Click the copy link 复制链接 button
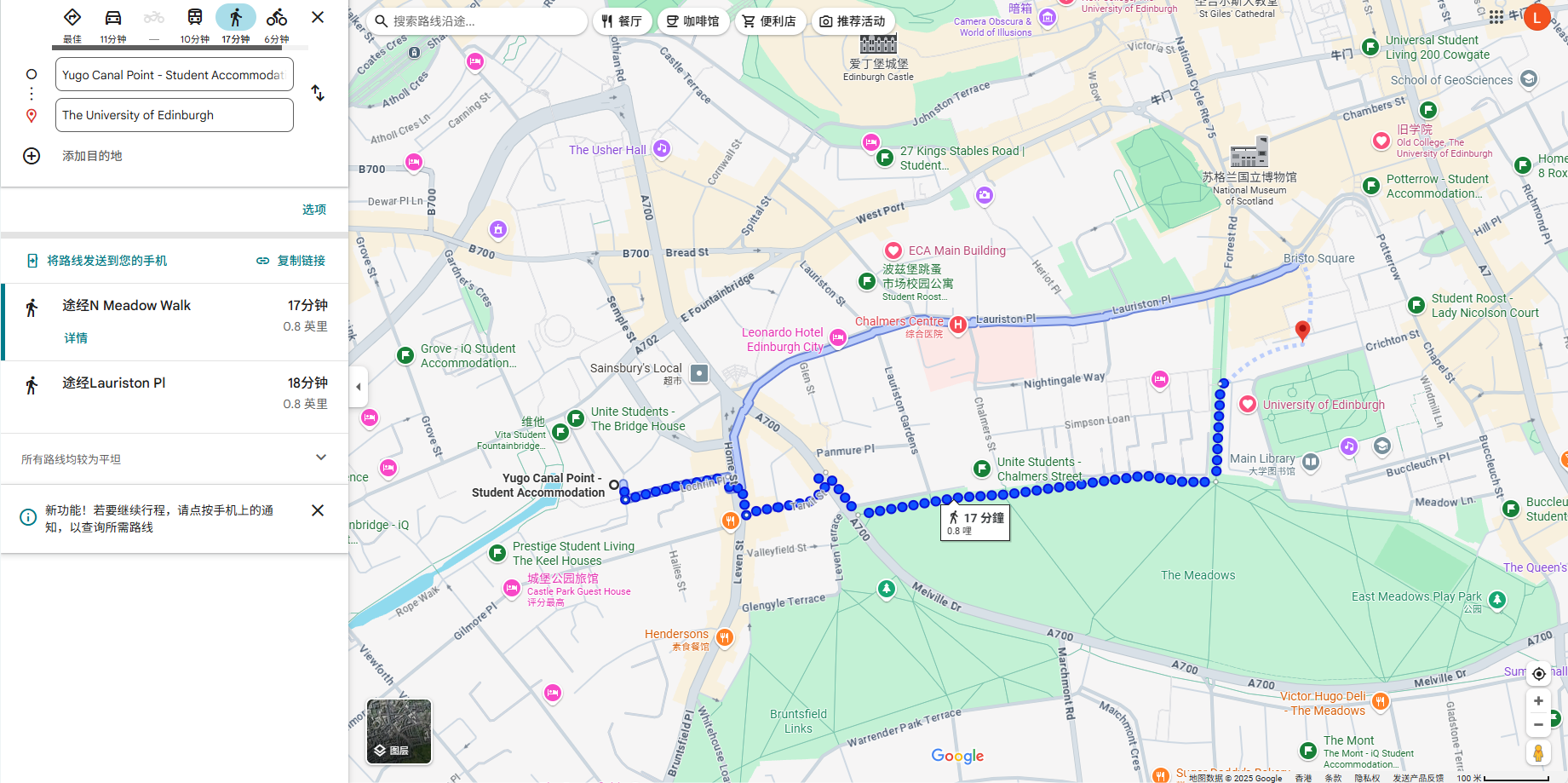Image resolution: width=1568 pixels, height=783 pixels. click(291, 261)
